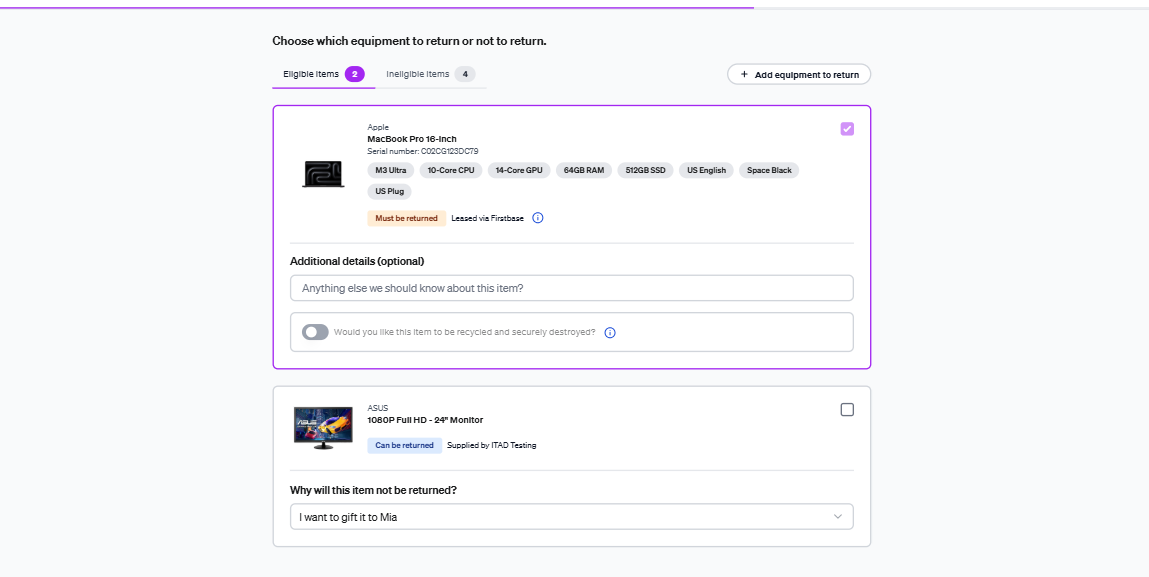Viewport: 1149px width, 577px height.
Task: Click the Must be returned badge
Action: [x=406, y=218]
